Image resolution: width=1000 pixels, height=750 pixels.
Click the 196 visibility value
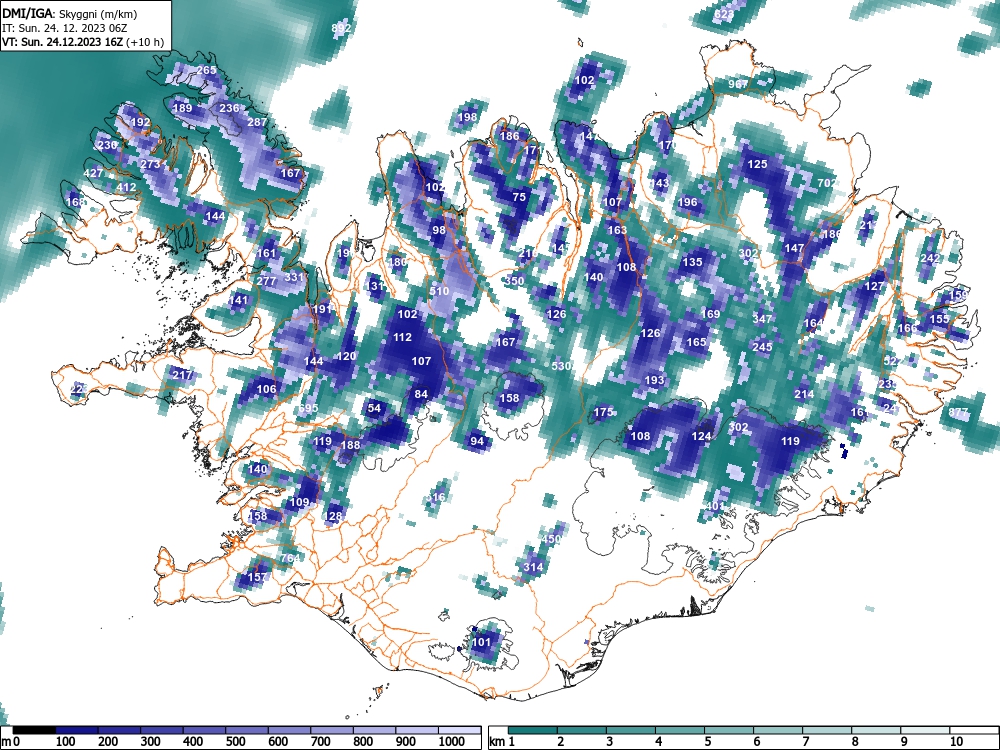coord(688,202)
